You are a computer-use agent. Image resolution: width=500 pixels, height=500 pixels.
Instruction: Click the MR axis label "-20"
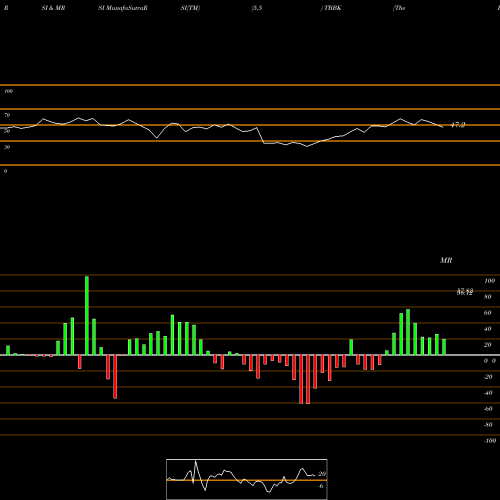[488, 377]
